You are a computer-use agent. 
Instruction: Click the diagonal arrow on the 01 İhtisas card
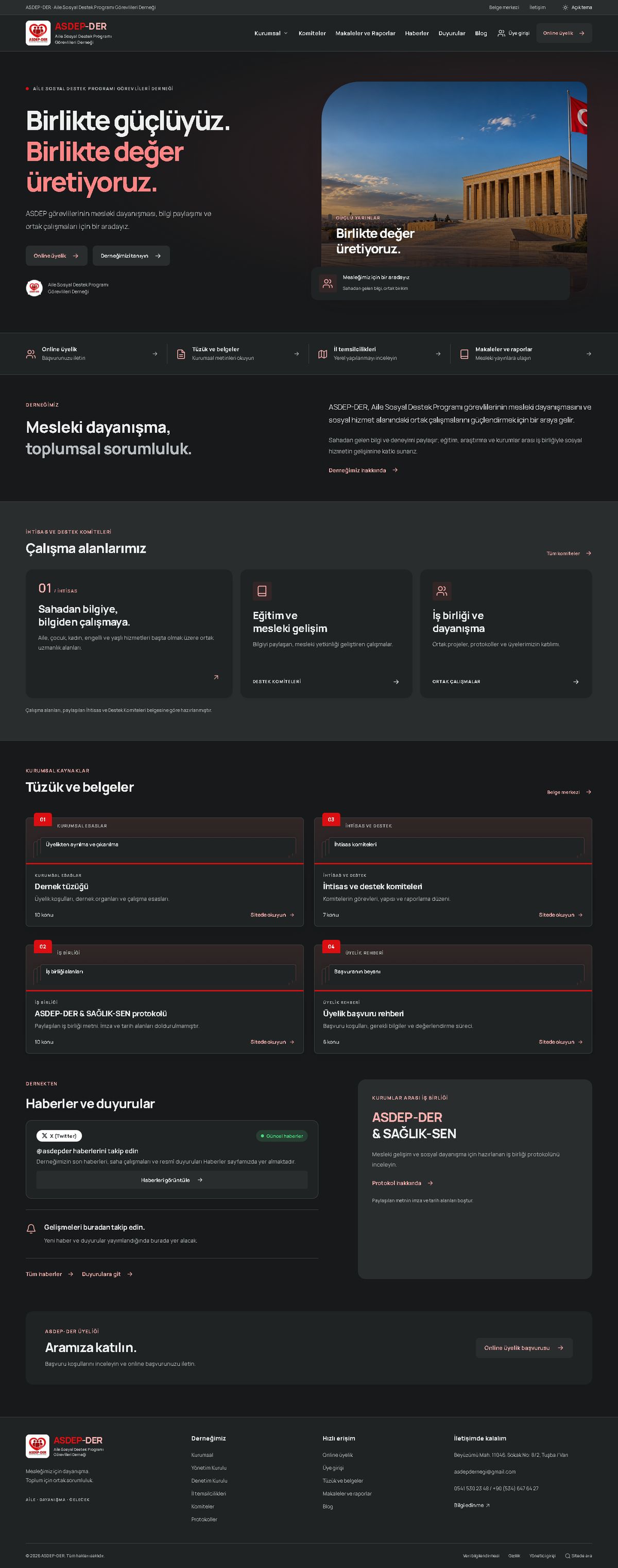(216, 677)
